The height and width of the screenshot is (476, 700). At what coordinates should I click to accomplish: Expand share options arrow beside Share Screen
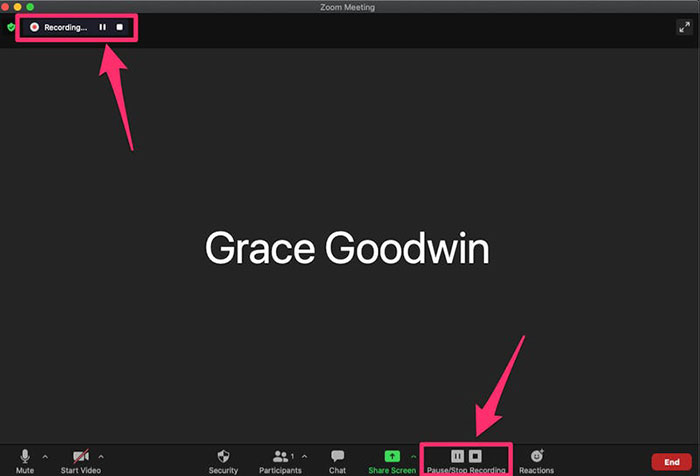[x=414, y=456]
